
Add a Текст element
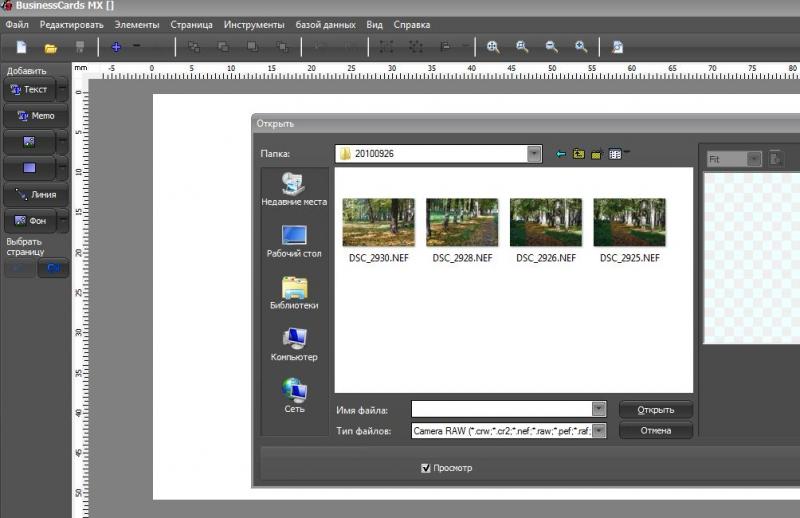coord(29,89)
